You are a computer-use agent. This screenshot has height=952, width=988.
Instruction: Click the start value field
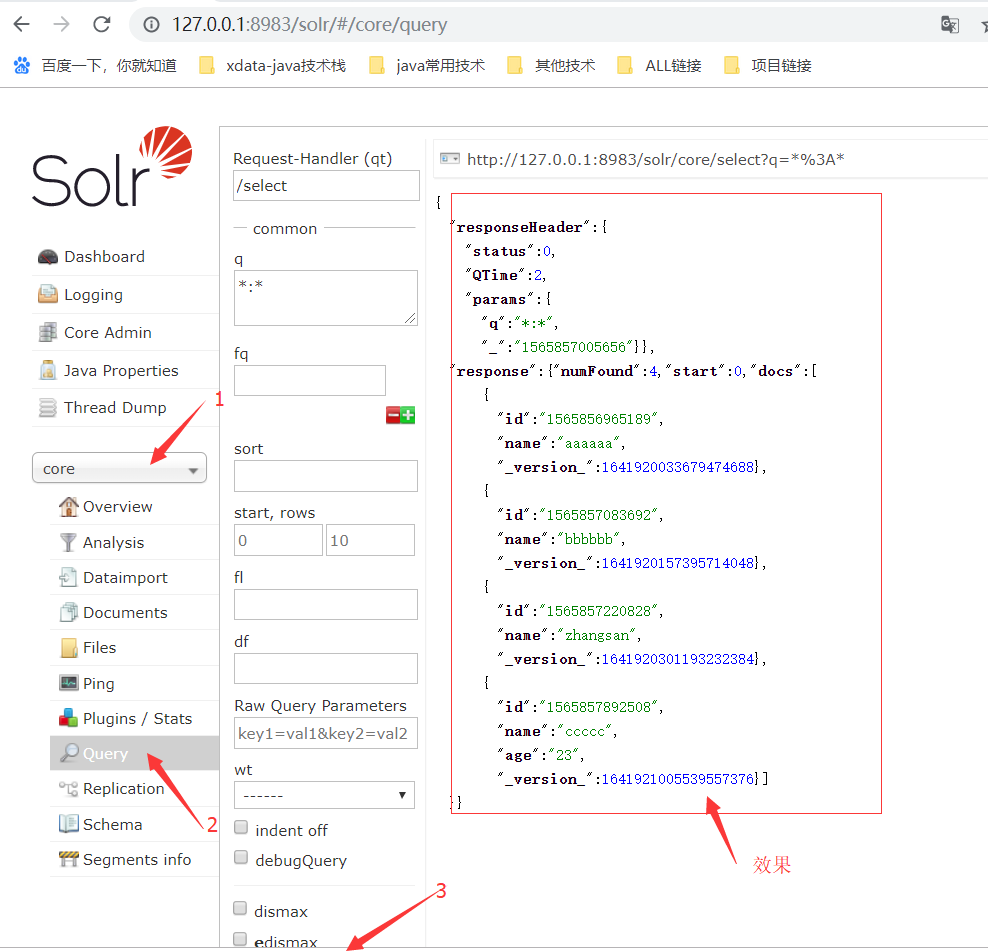point(279,541)
